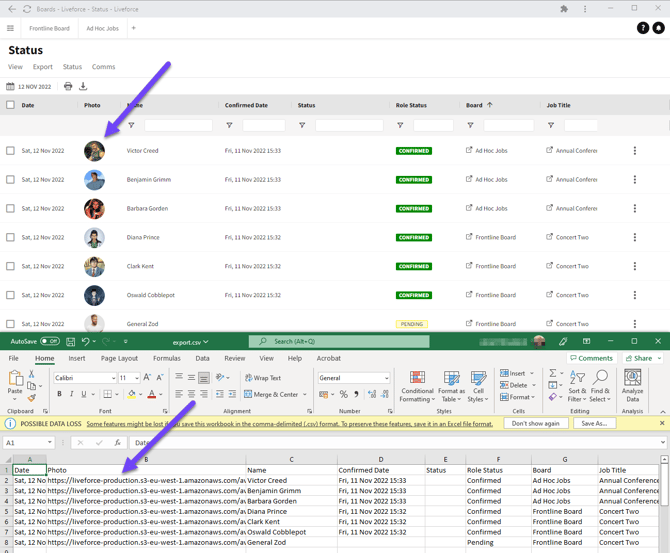Open the data loss warning link
Screen dimensions: 670x553
[x=289, y=424]
